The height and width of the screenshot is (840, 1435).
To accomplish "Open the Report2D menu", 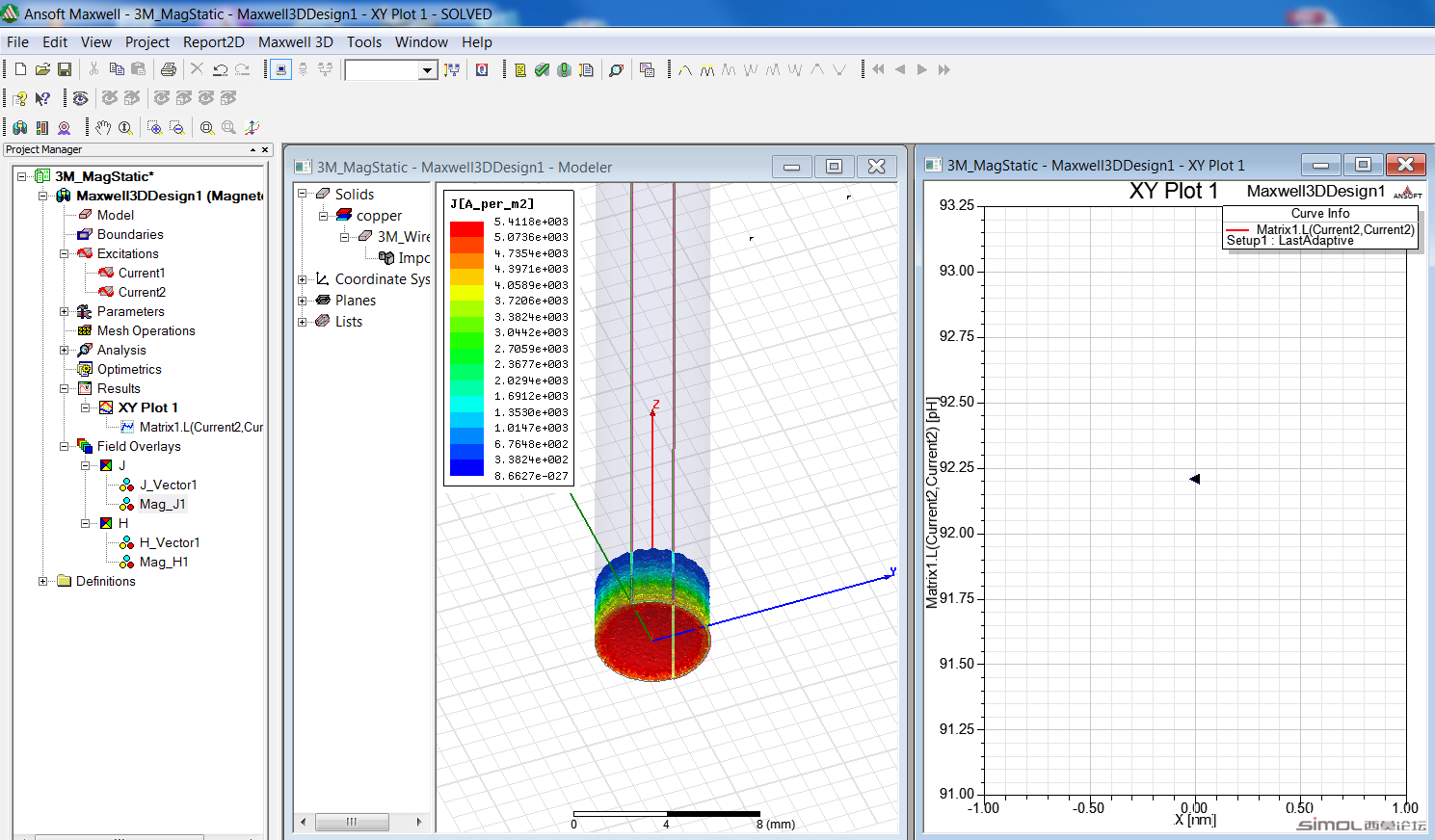I will click(x=214, y=42).
